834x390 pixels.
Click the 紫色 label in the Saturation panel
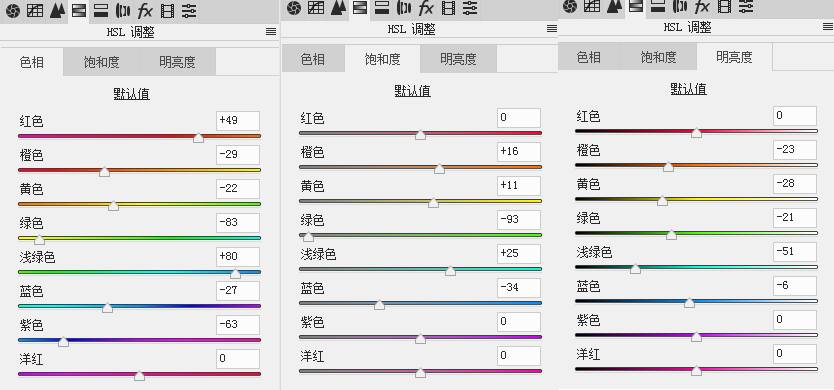312,322
